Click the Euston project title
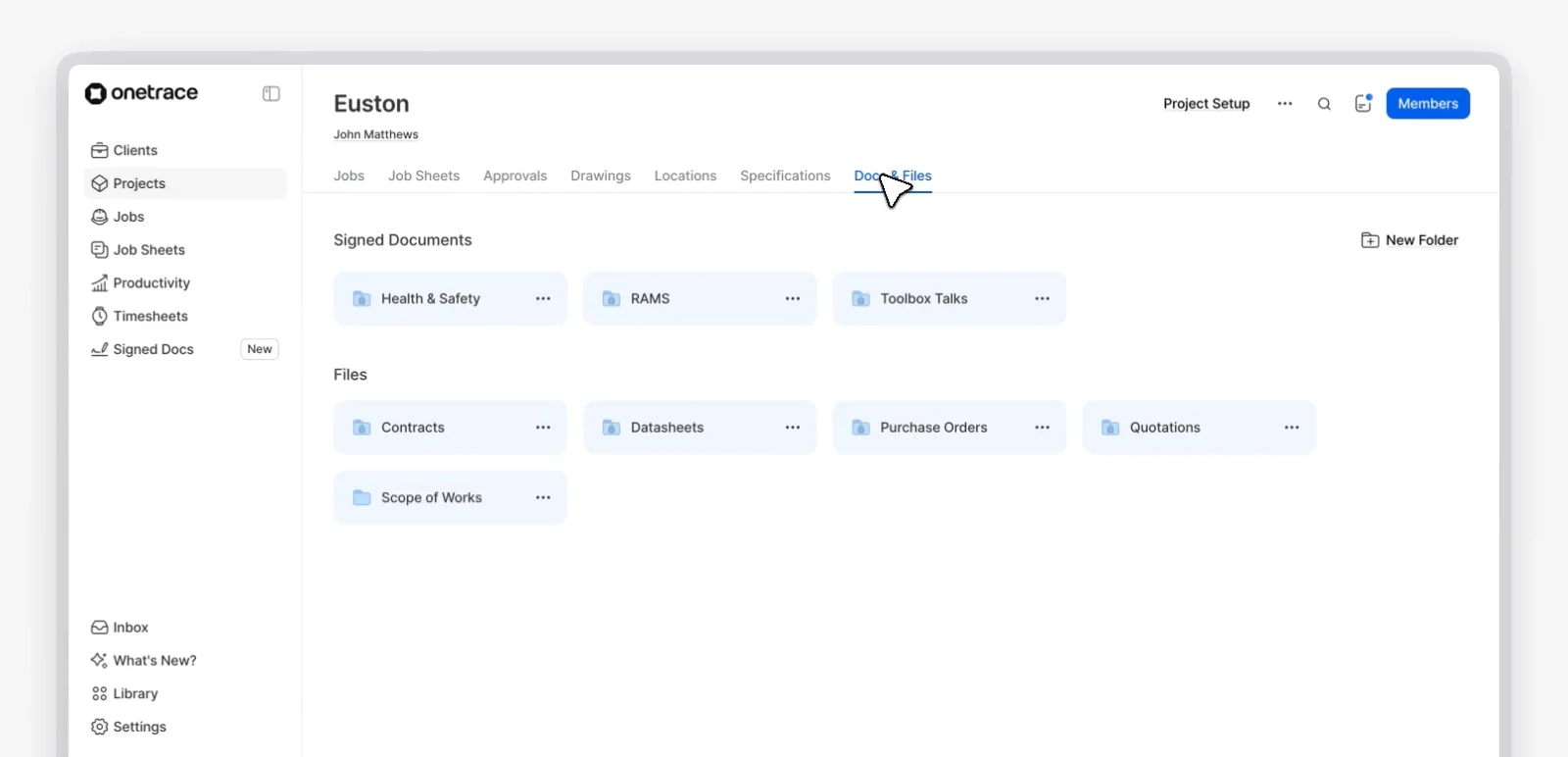The height and width of the screenshot is (757, 1568). (371, 104)
